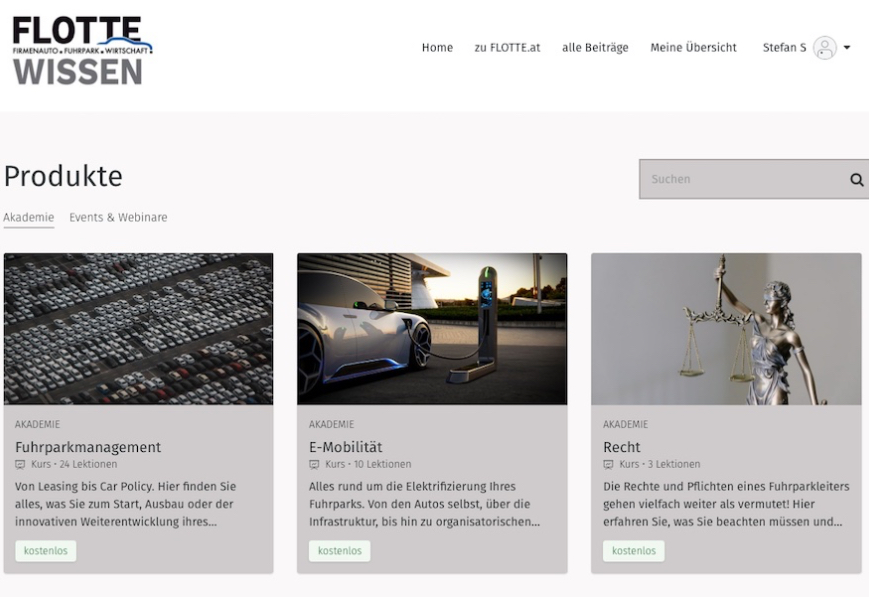Expand the user account dropdown arrow

click(x=847, y=48)
